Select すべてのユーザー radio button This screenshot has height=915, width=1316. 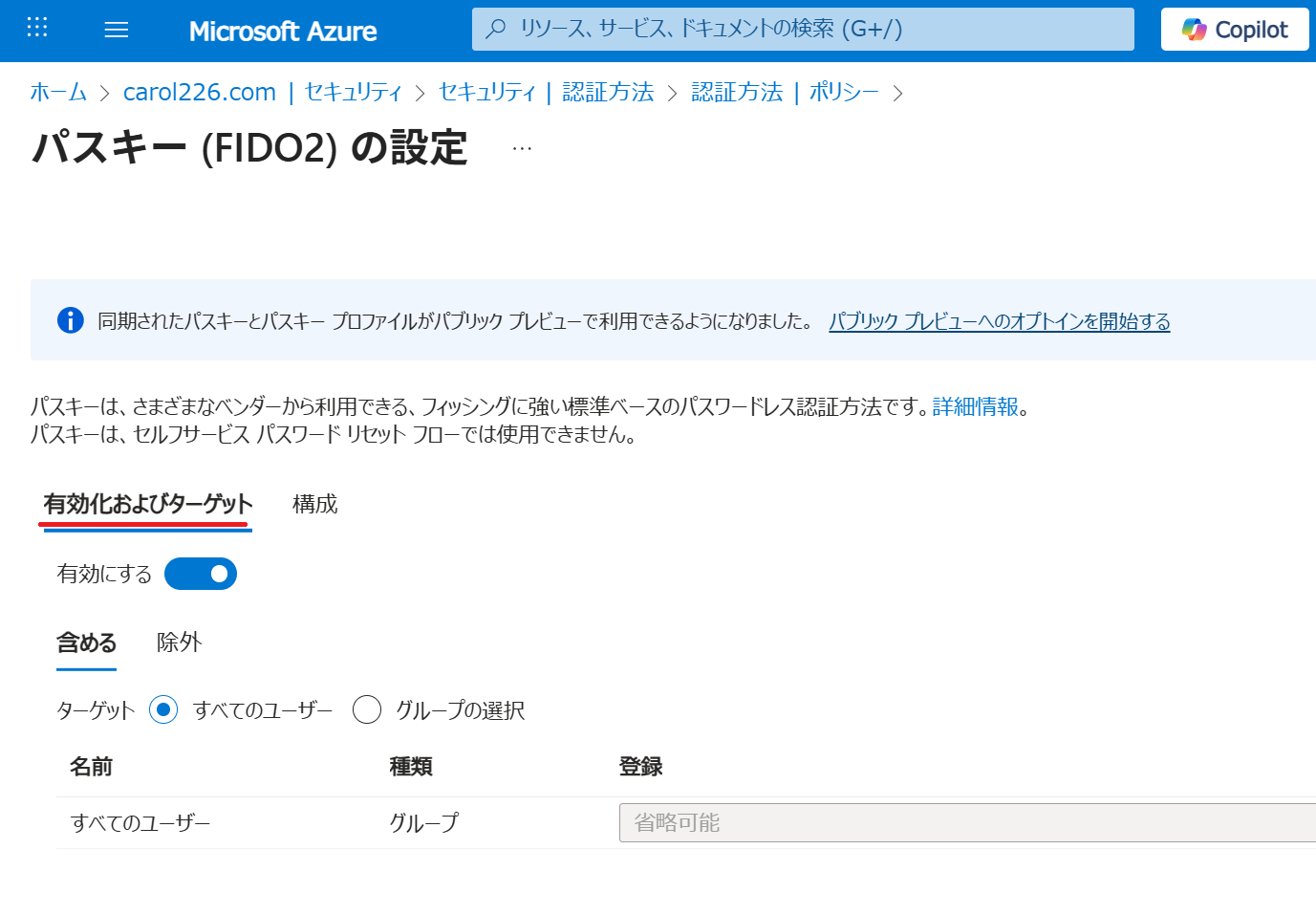pos(163,709)
